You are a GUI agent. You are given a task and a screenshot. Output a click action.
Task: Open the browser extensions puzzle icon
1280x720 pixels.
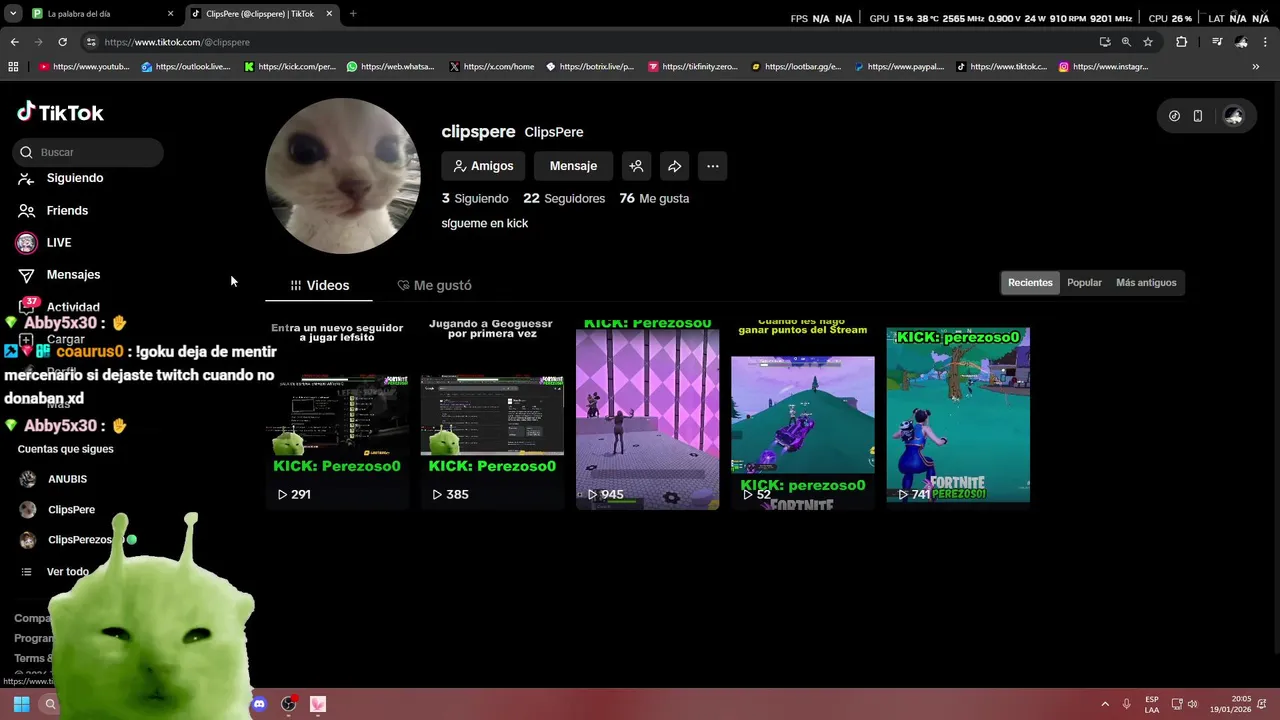1182,42
